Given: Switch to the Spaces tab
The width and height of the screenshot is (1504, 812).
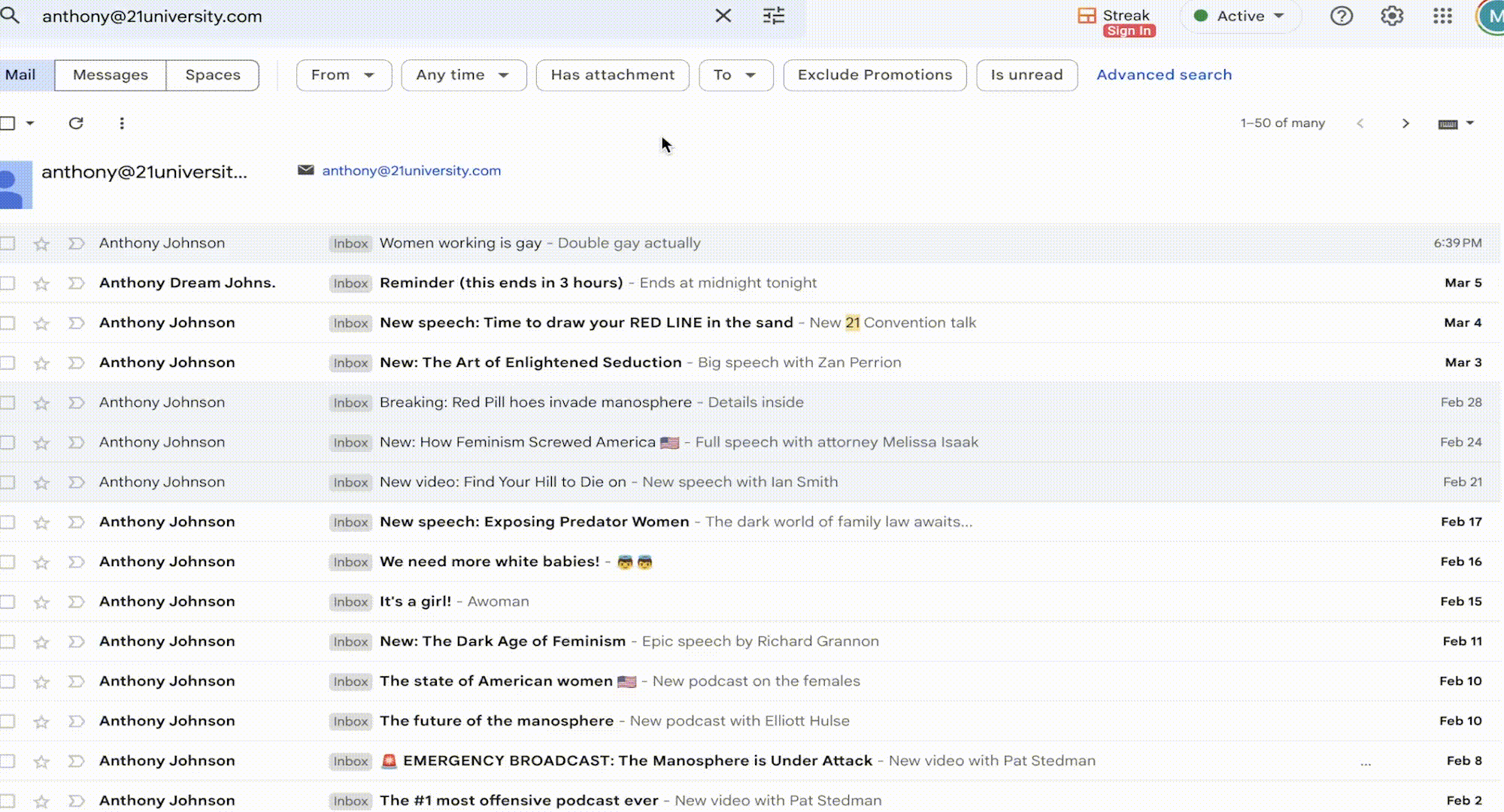Looking at the screenshot, I should (x=213, y=75).
